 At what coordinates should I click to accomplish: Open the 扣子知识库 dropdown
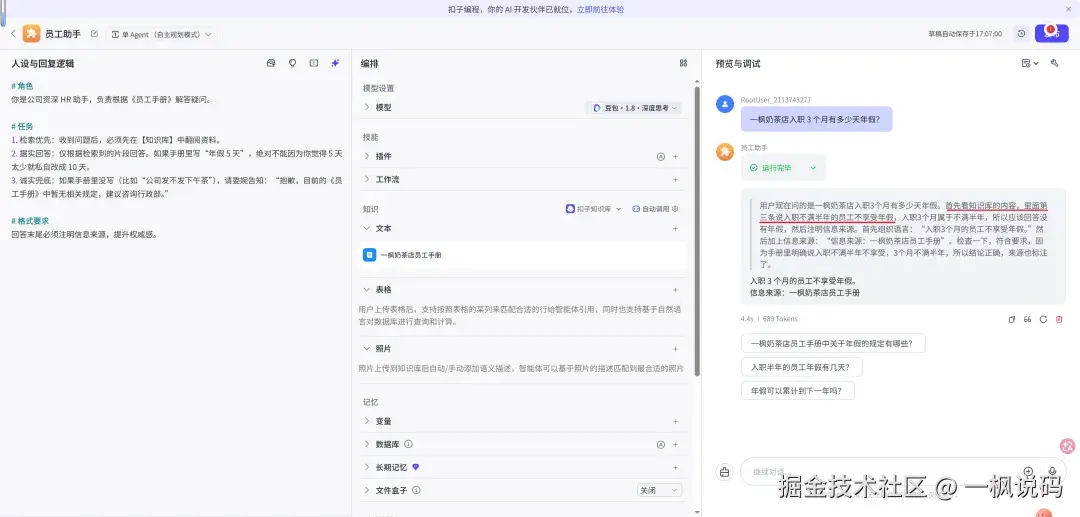click(x=593, y=209)
